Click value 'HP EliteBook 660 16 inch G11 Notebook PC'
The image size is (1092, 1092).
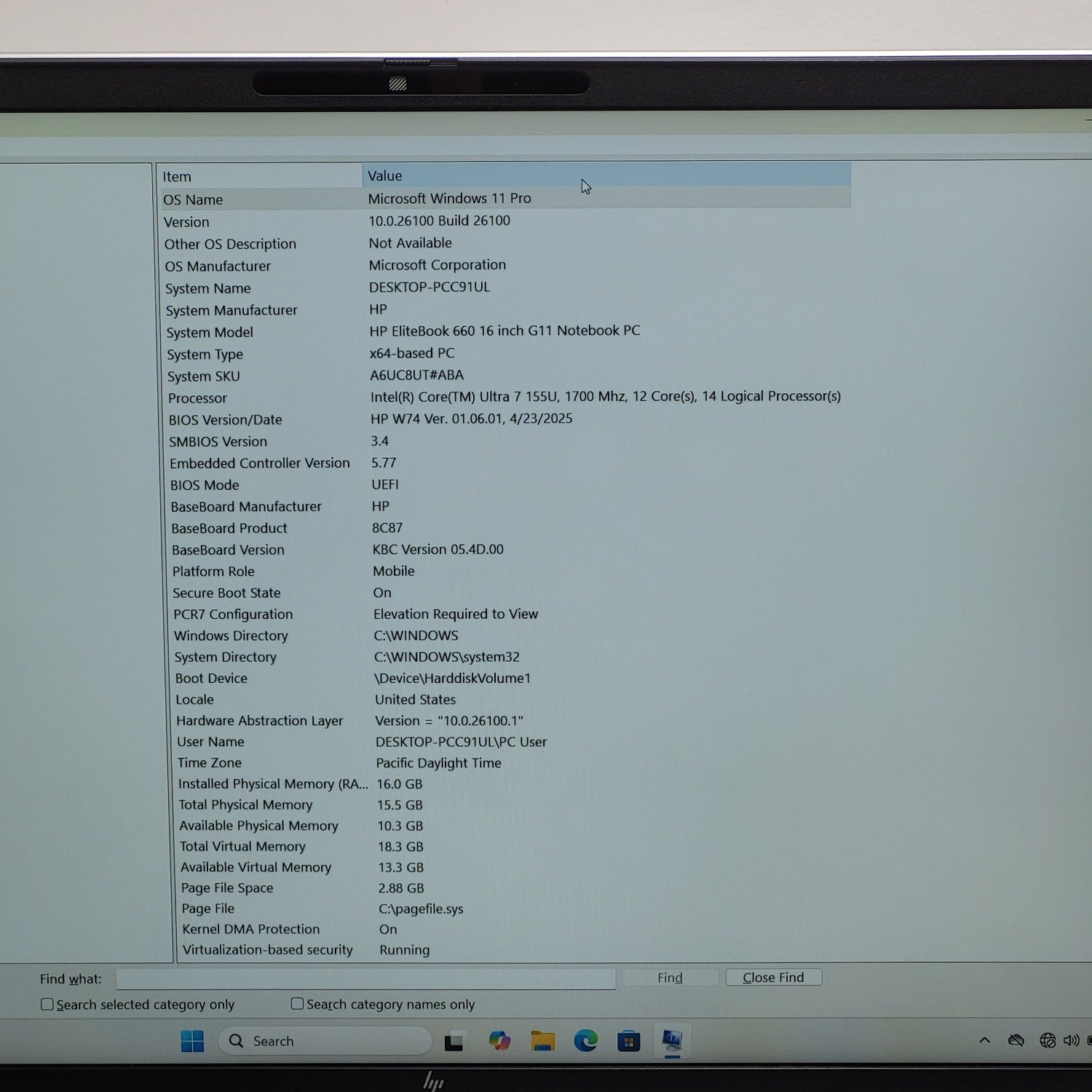coord(505,331)
